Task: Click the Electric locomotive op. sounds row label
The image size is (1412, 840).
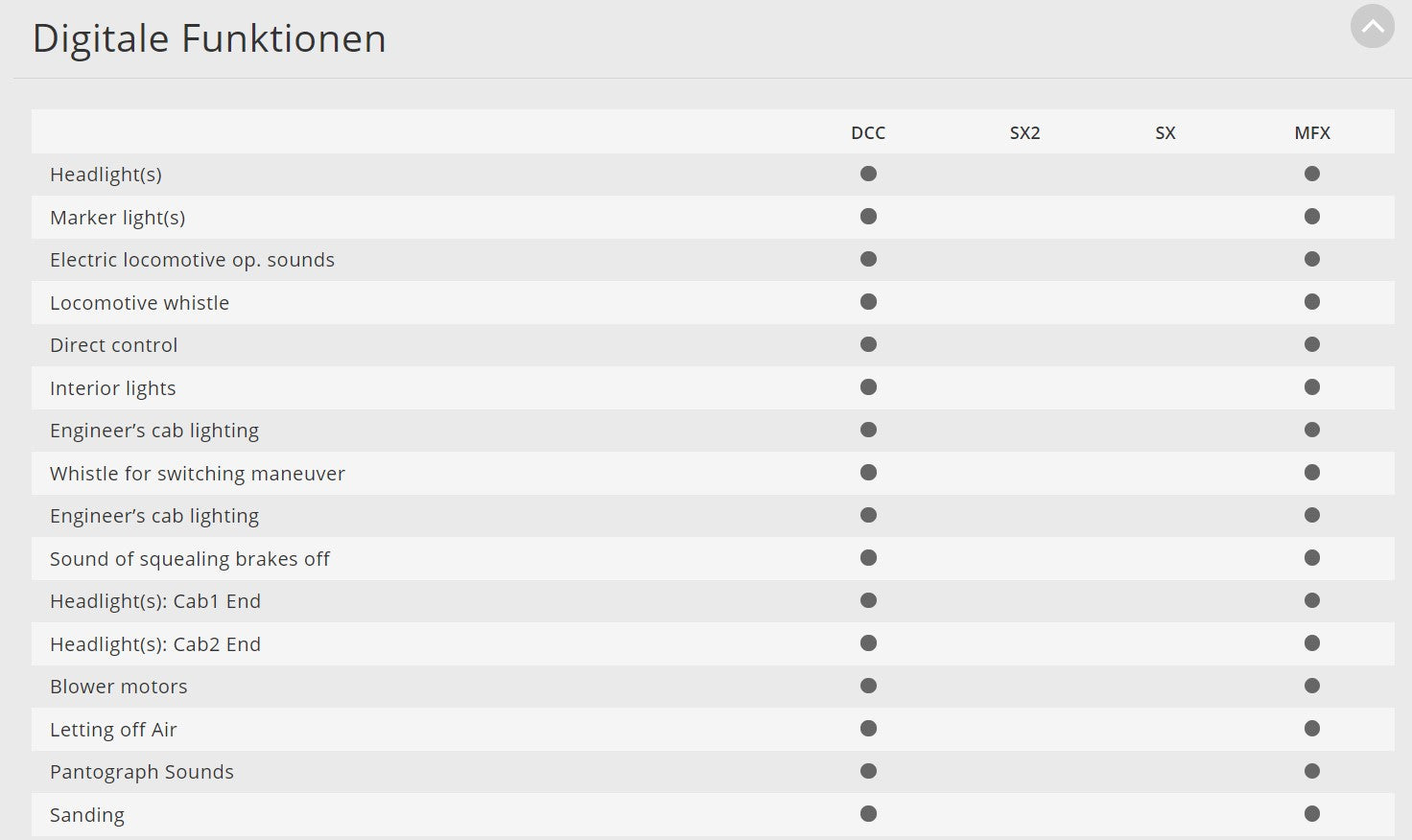Action: pos(192,260)
